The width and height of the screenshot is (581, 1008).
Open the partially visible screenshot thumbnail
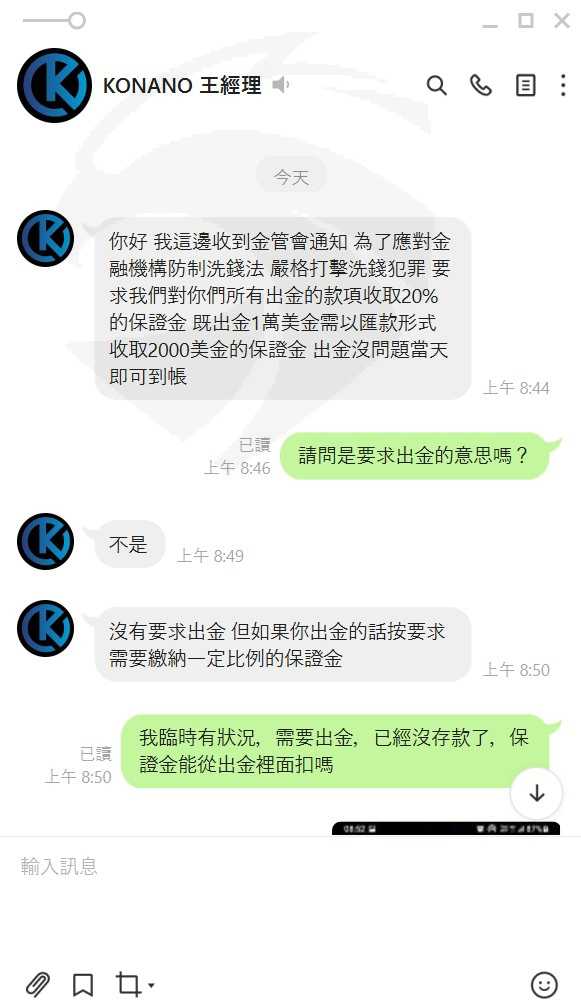(445, 828)
